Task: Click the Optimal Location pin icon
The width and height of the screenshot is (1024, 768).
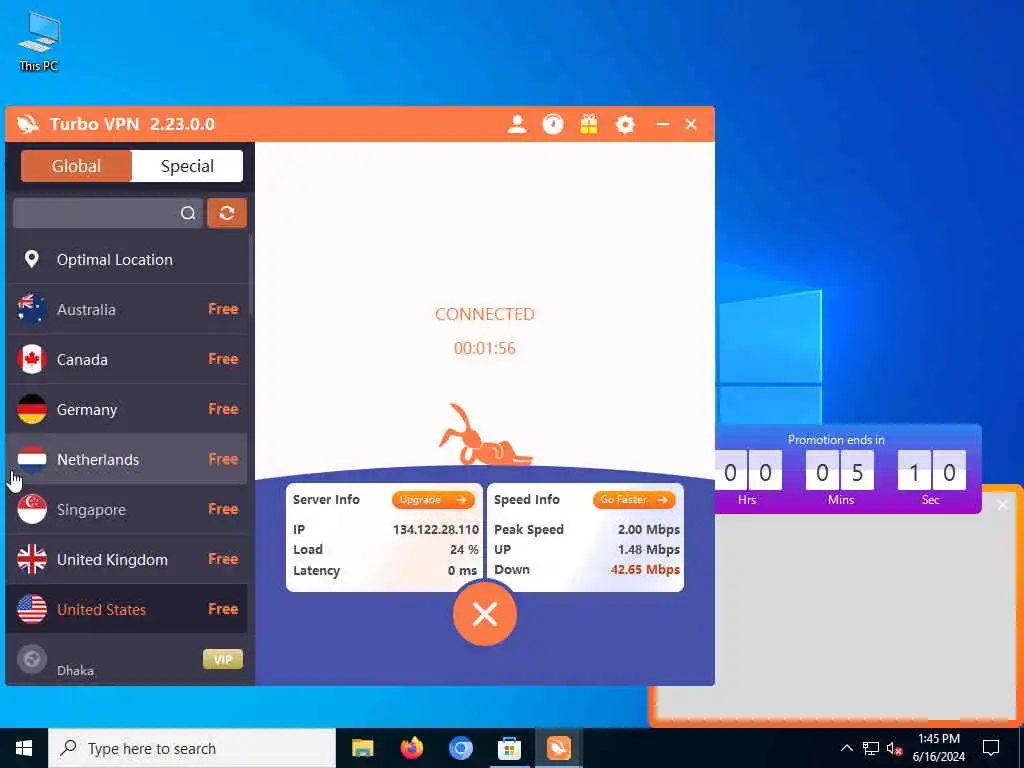Action: [31, 259]
